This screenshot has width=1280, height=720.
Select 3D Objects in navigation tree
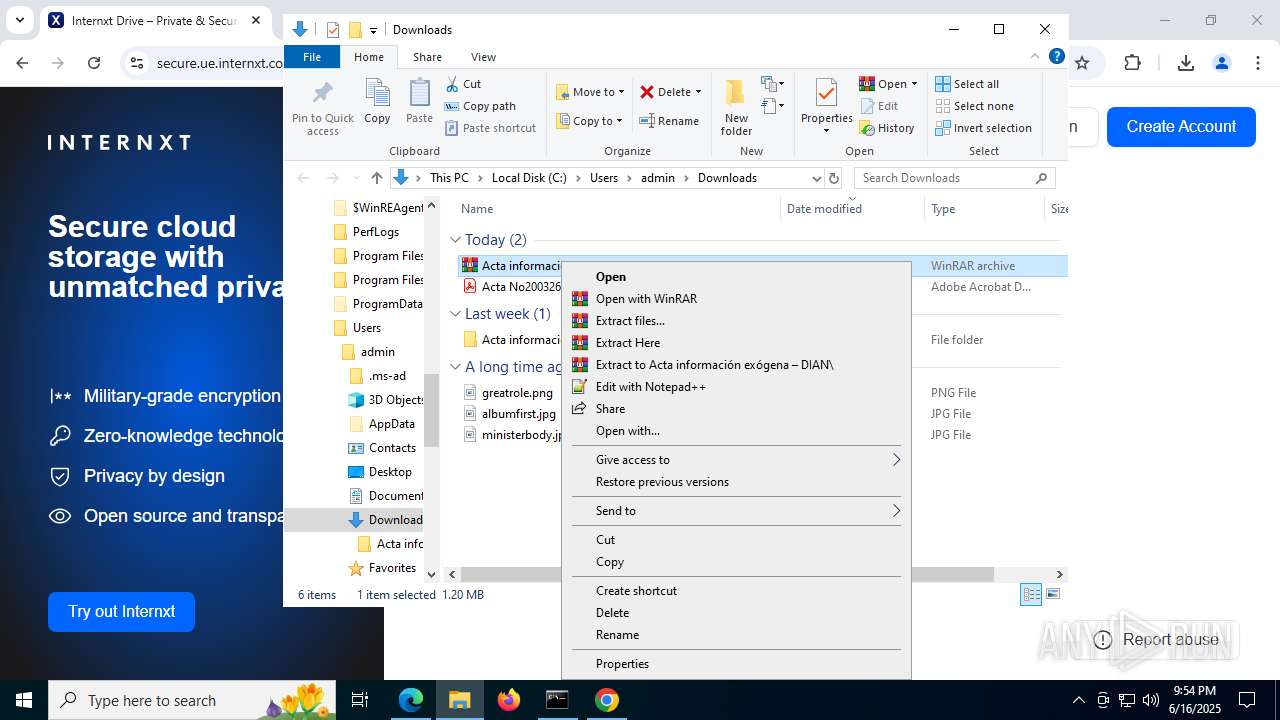pyautogui.click(x=396, y=400)
